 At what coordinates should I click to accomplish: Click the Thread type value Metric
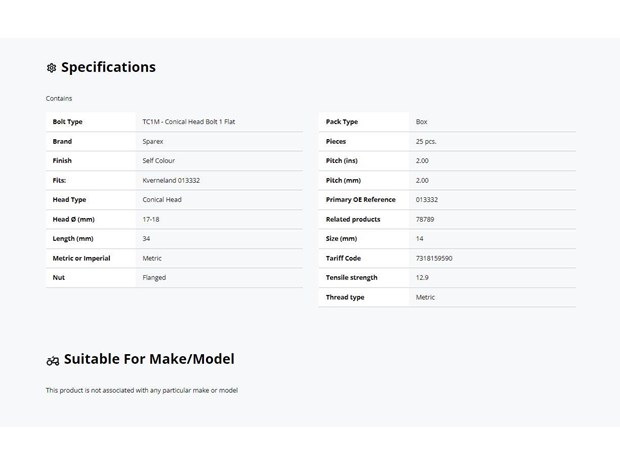pyautogui.click(x=425, y=297)
